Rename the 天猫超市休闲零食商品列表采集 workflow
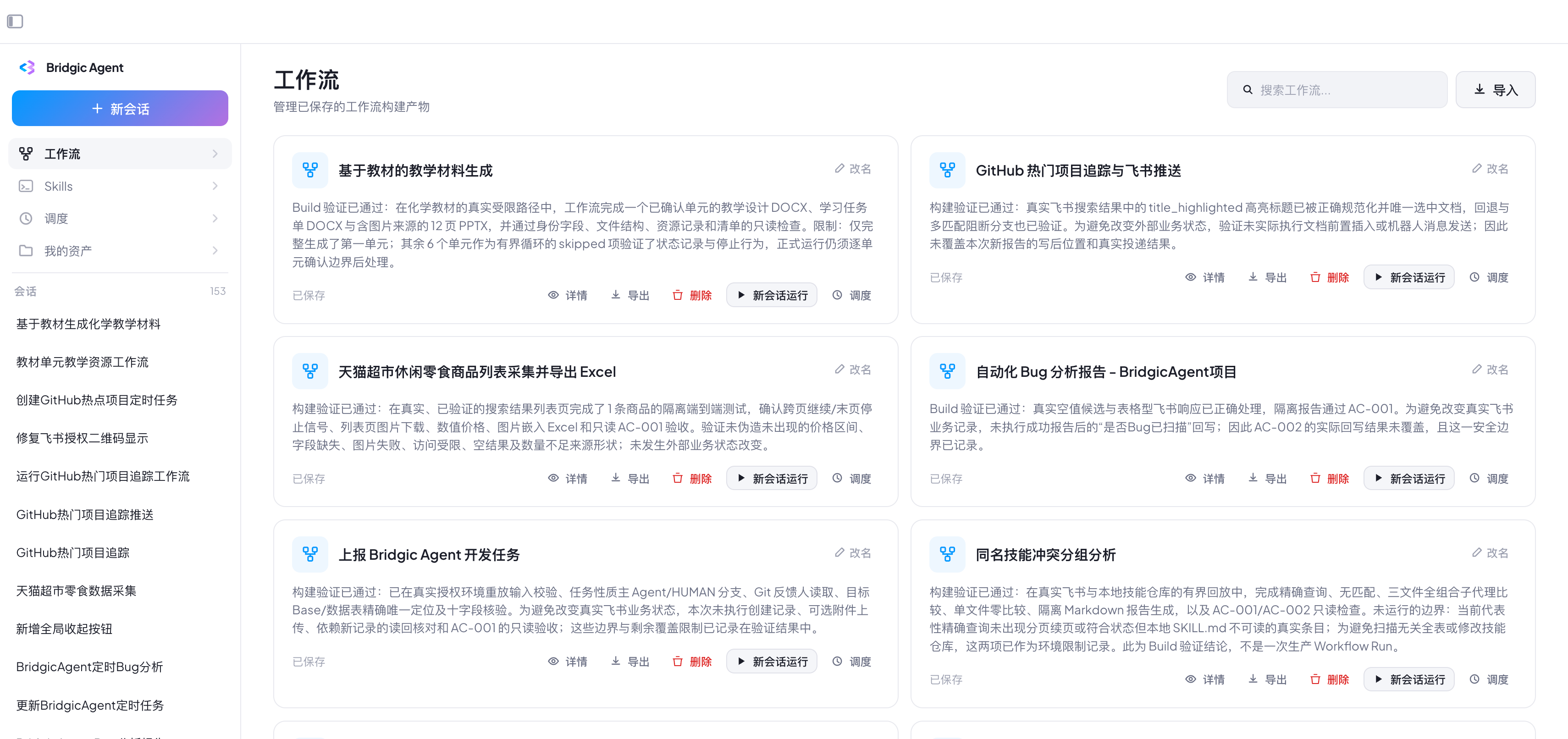The height and width of the screenshot is (739, 1568). coord(853,369)
